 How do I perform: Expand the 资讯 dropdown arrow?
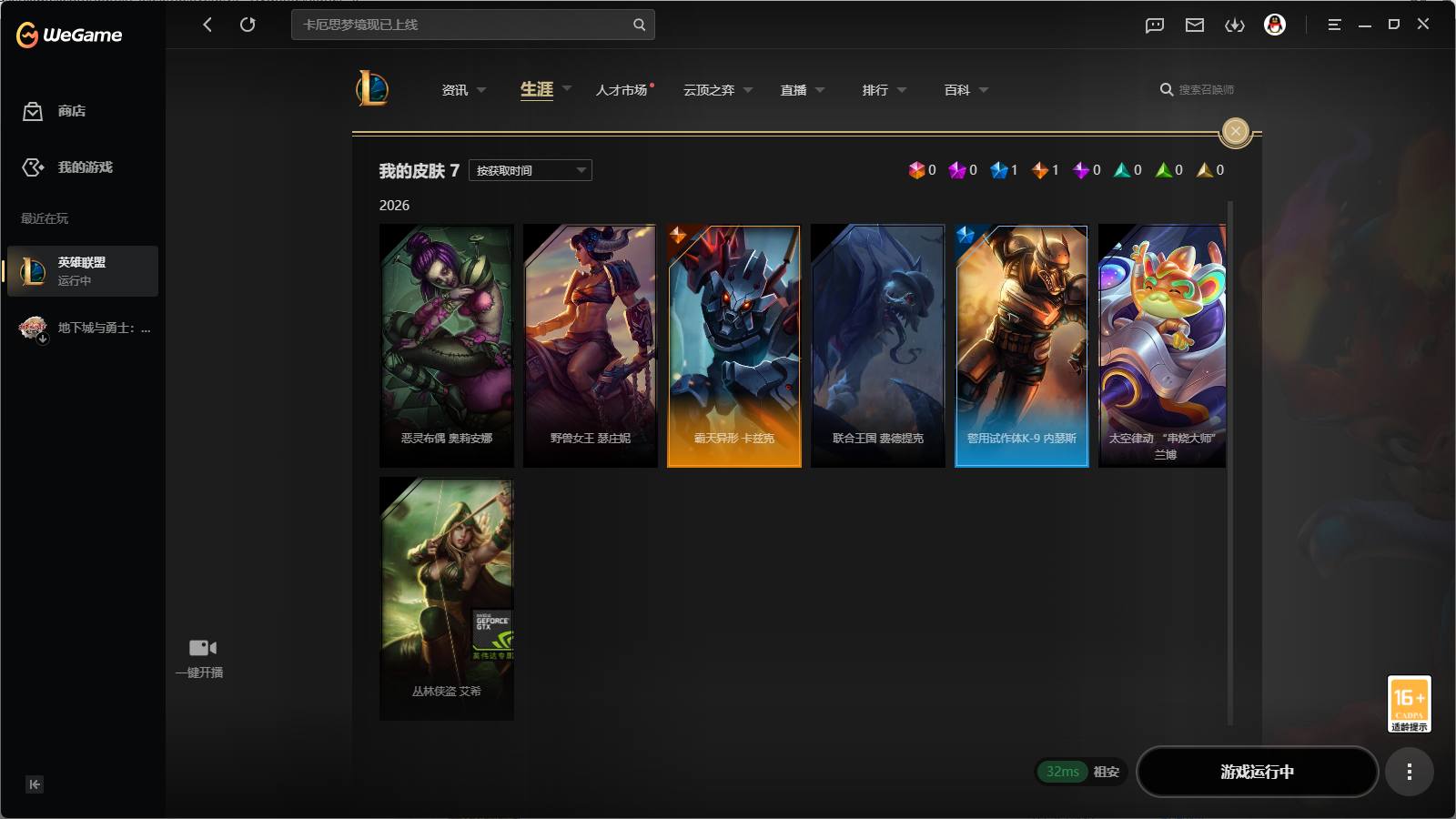[481, 90]
